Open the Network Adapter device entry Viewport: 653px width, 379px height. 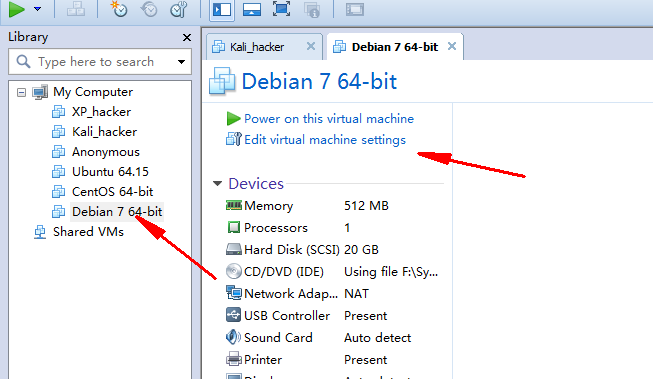pos(291,294)
